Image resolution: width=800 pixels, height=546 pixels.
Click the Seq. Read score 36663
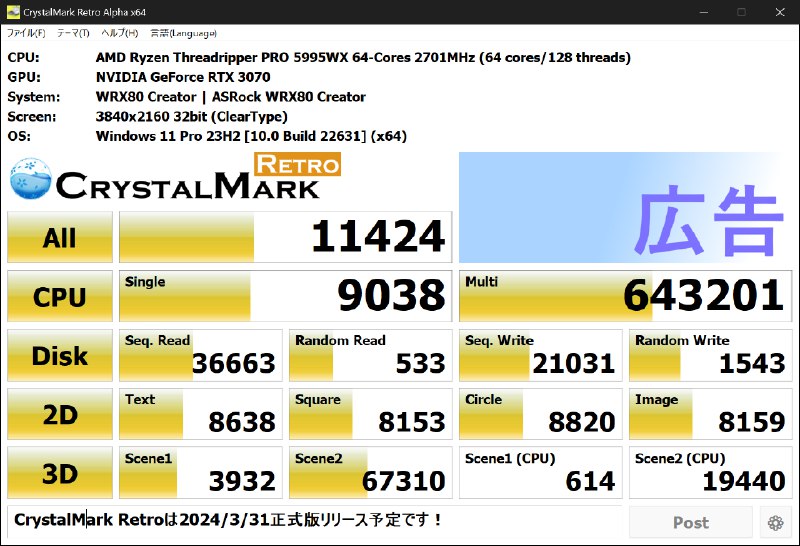click(201, 355)
